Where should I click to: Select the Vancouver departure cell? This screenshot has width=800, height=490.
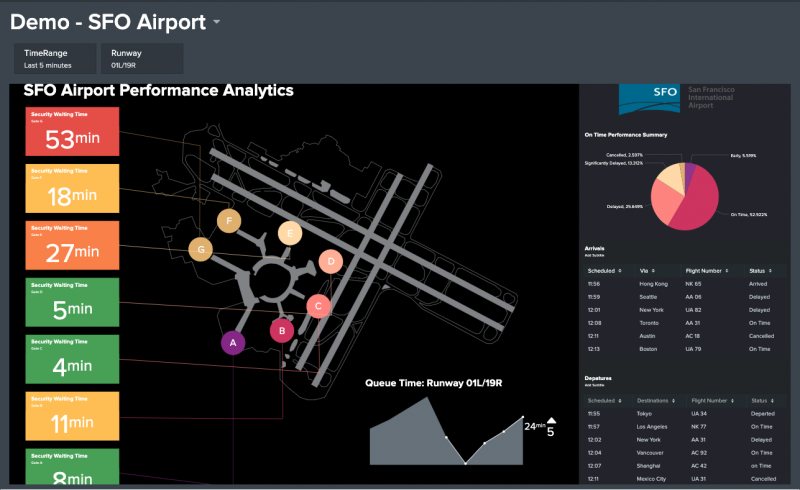[x=650, y=453]
